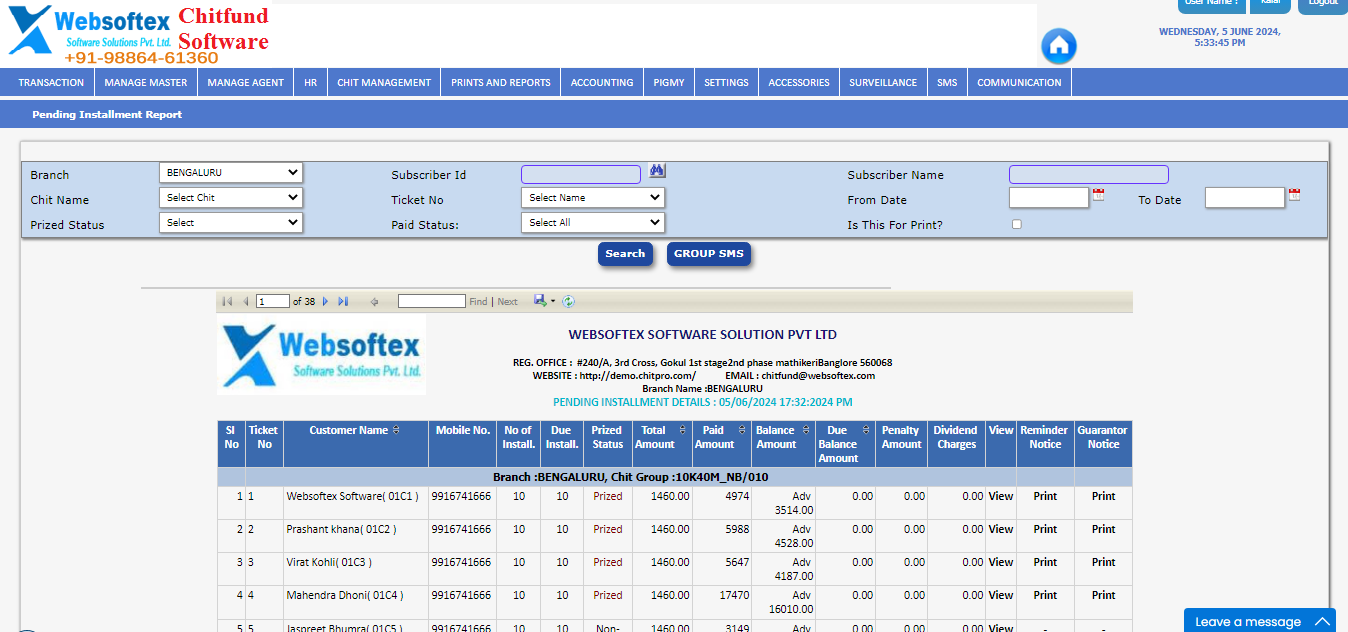
Task: Open the Accessories menu
Action: [799, 83]
